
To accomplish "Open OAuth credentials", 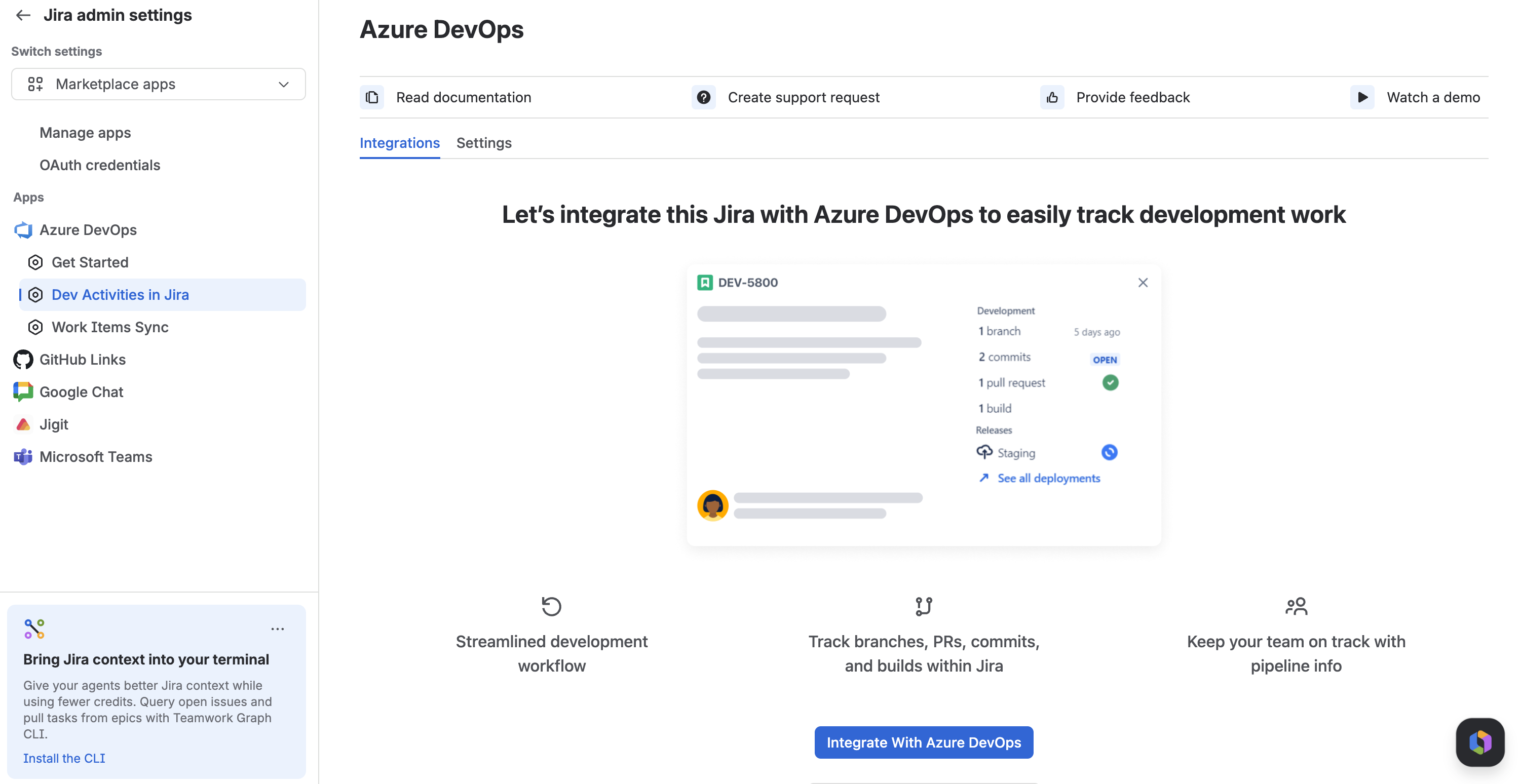I will click(x=100, y=165).
